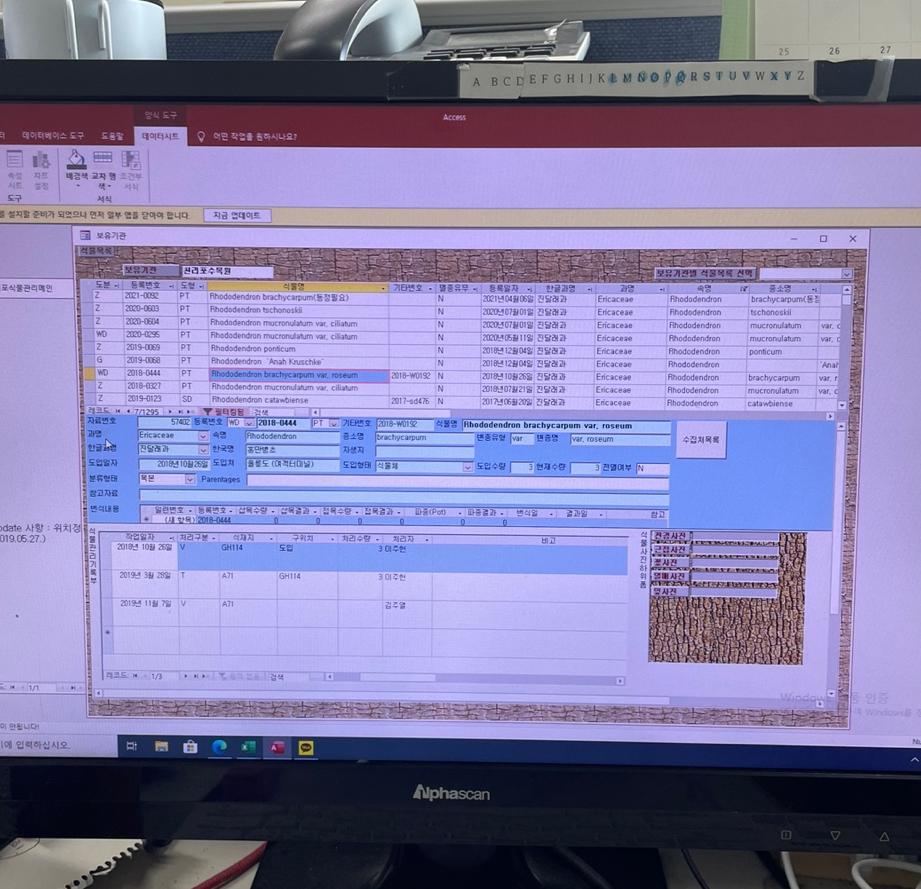Launch Microsoft Edge from the taskbar

tap(219, 747)
